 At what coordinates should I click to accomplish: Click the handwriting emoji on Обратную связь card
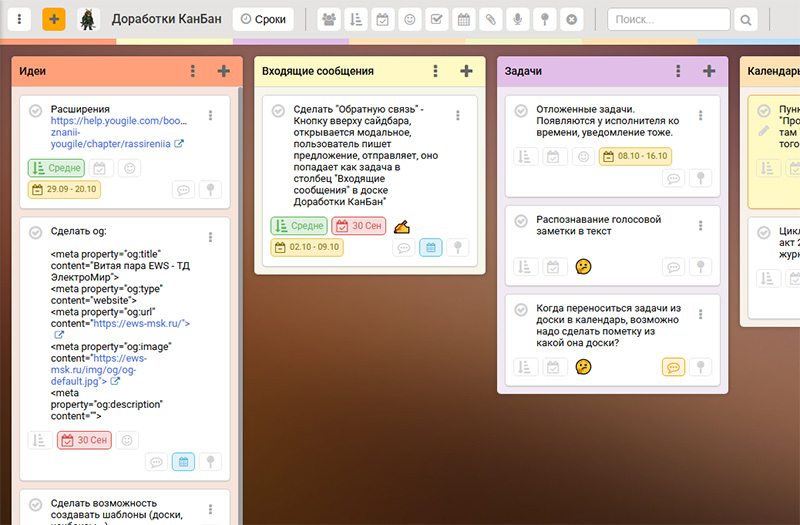coord(402,226)
